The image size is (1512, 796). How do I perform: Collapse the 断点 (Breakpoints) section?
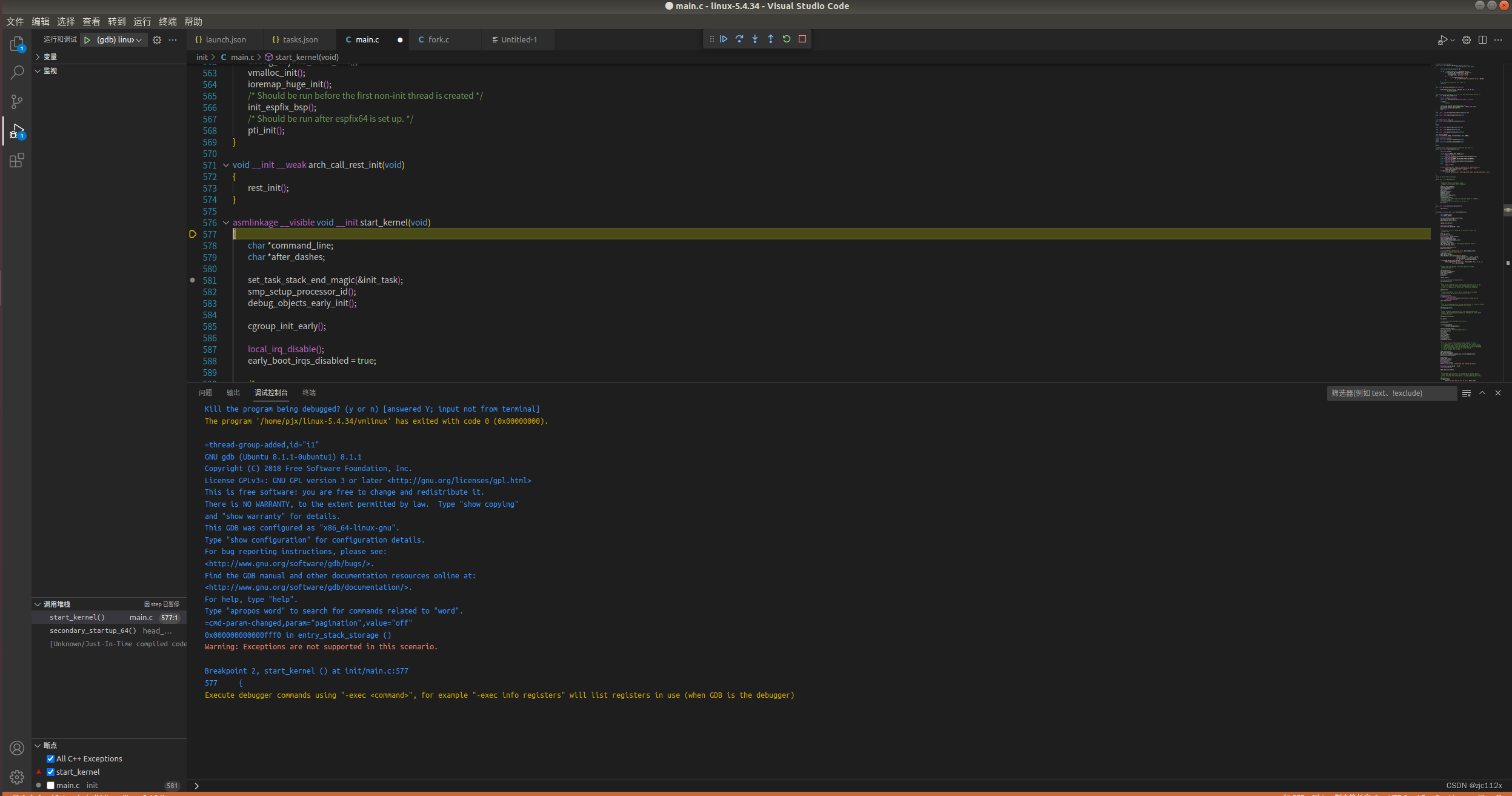point(109,746)
